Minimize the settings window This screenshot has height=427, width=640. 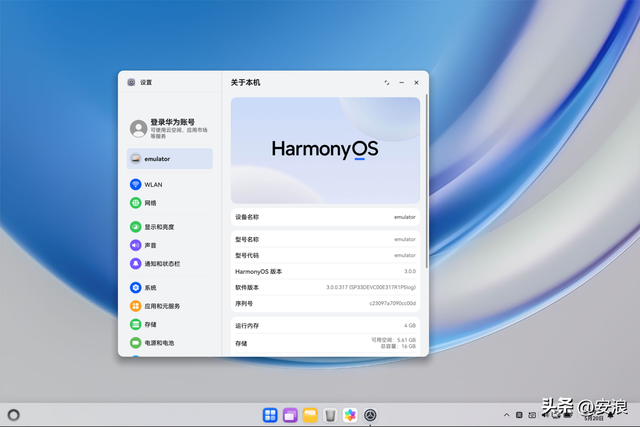(402, 82)
